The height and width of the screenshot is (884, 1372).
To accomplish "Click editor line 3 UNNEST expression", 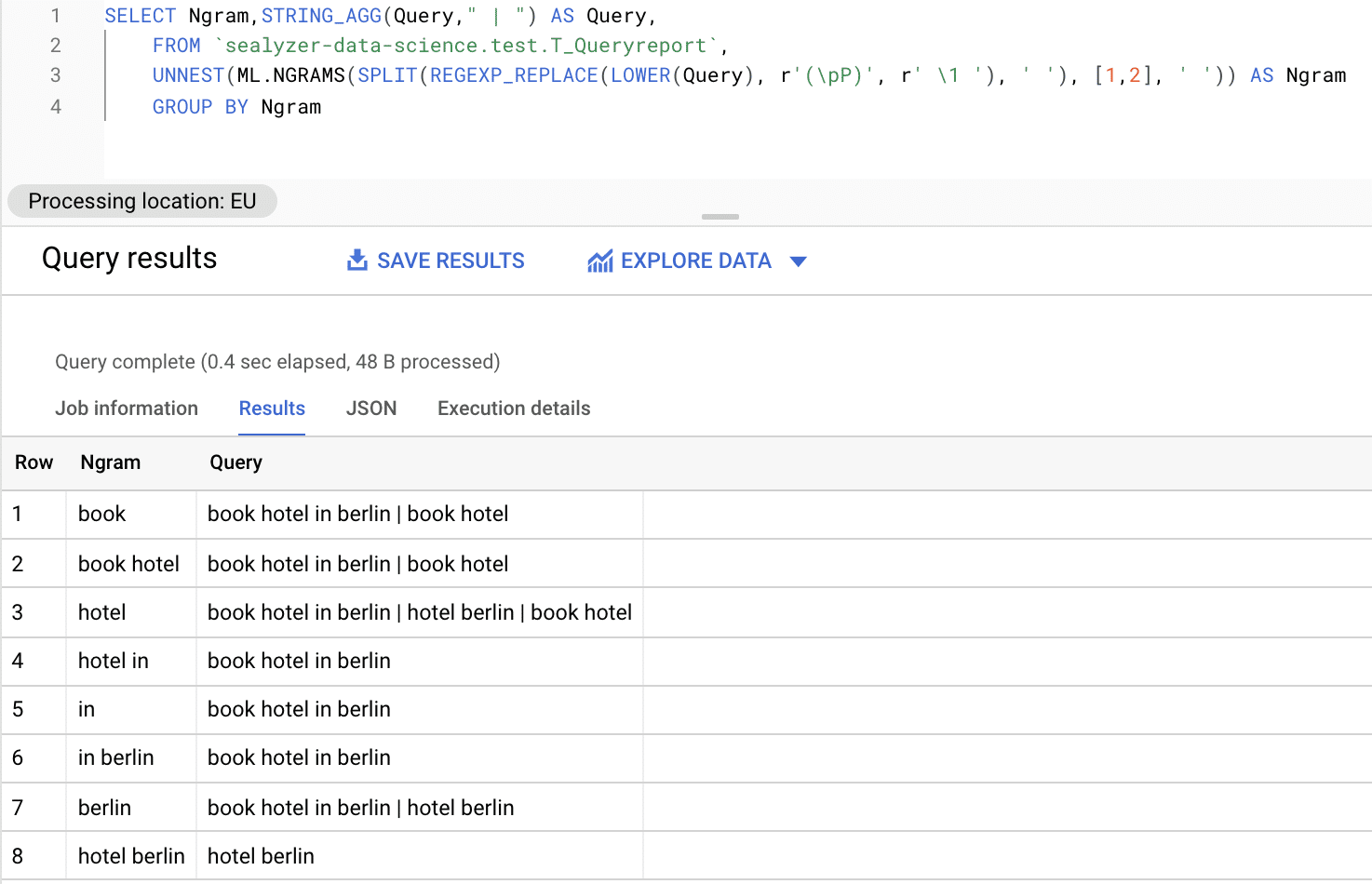I will [x=749, y=75].
